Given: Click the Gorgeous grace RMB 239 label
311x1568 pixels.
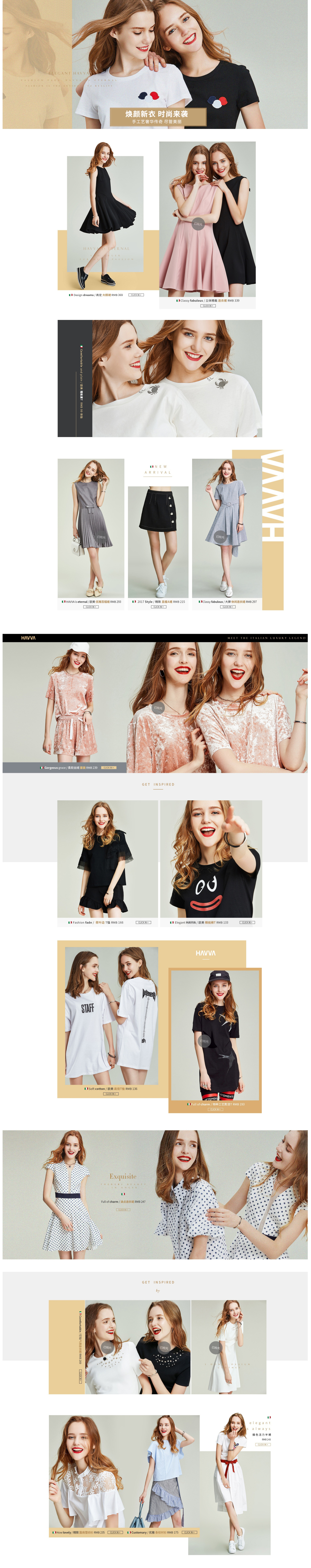Looking at the screenshot, I should (69, 768).
